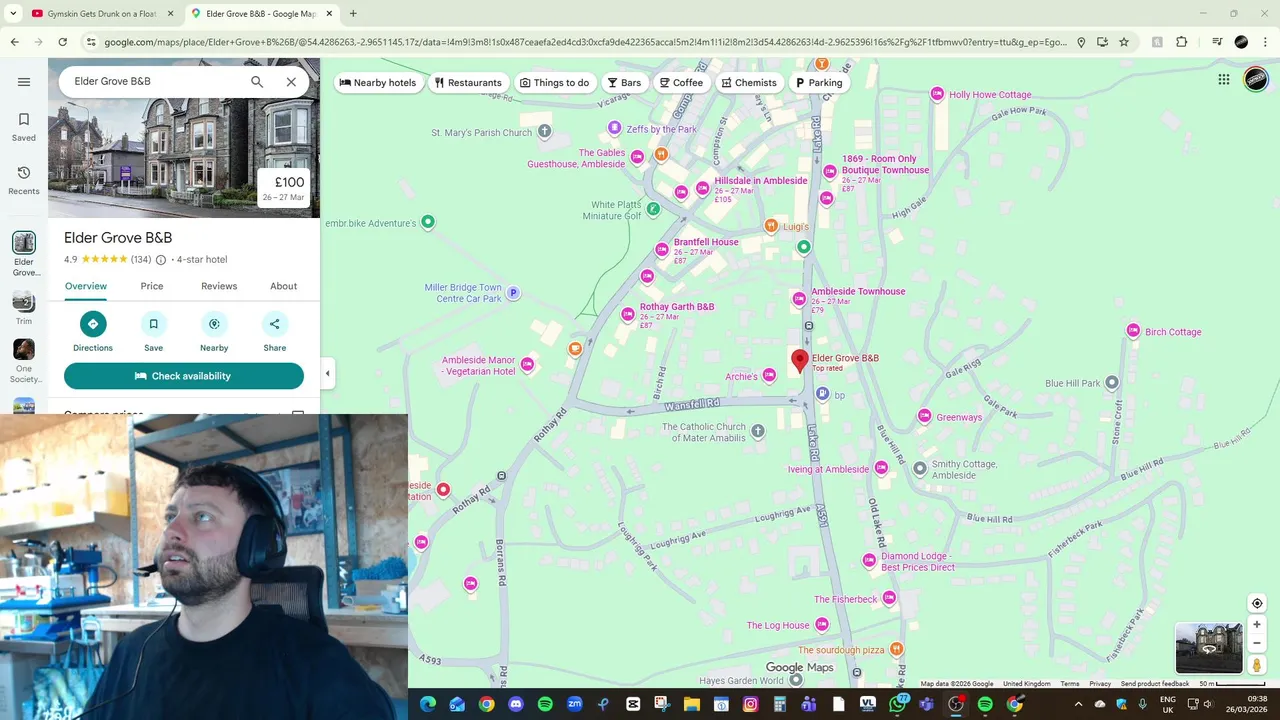Screen dimensions: 1280x720
Task: Open Saved places in sidebar
Action: (24, 127)
